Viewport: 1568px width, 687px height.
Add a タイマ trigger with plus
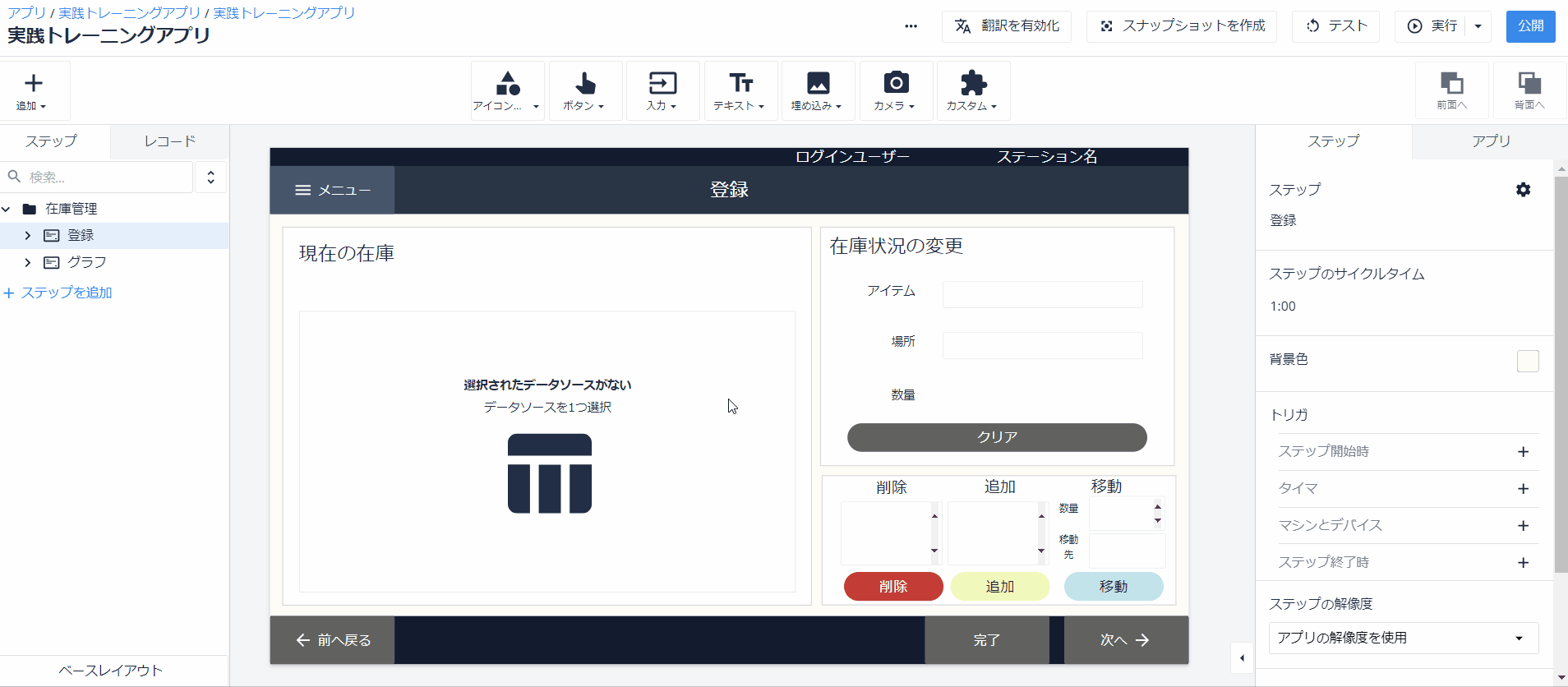[1523, 489]
